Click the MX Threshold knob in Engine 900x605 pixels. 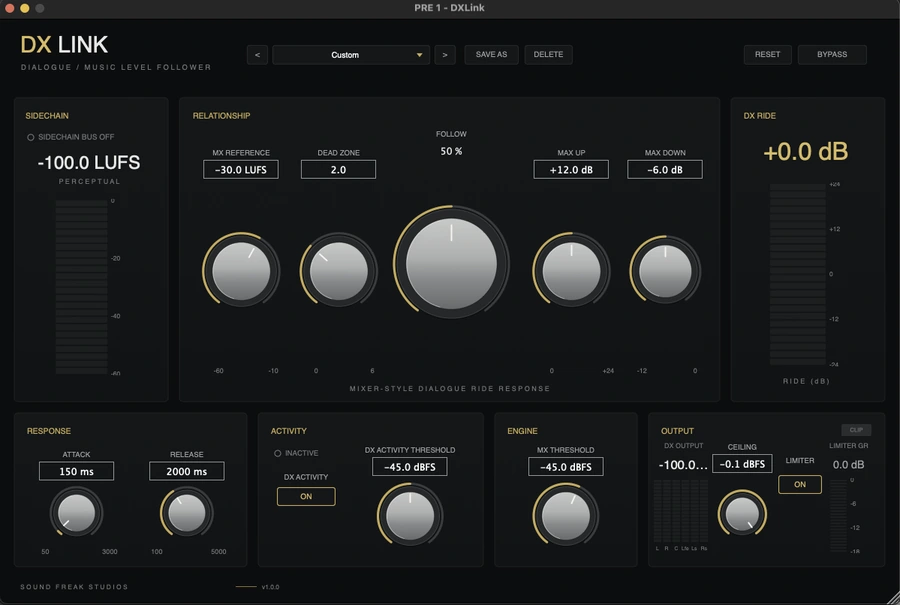pyautogui.click(x=566, y=514)
